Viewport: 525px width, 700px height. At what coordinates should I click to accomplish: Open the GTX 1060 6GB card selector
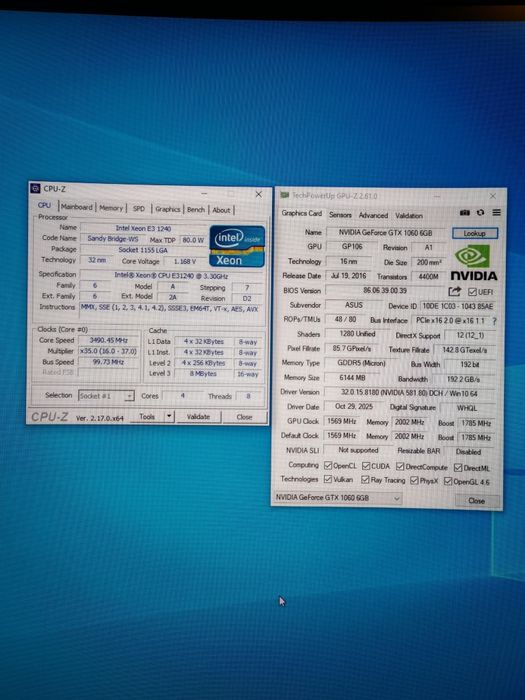coord(338,497)
